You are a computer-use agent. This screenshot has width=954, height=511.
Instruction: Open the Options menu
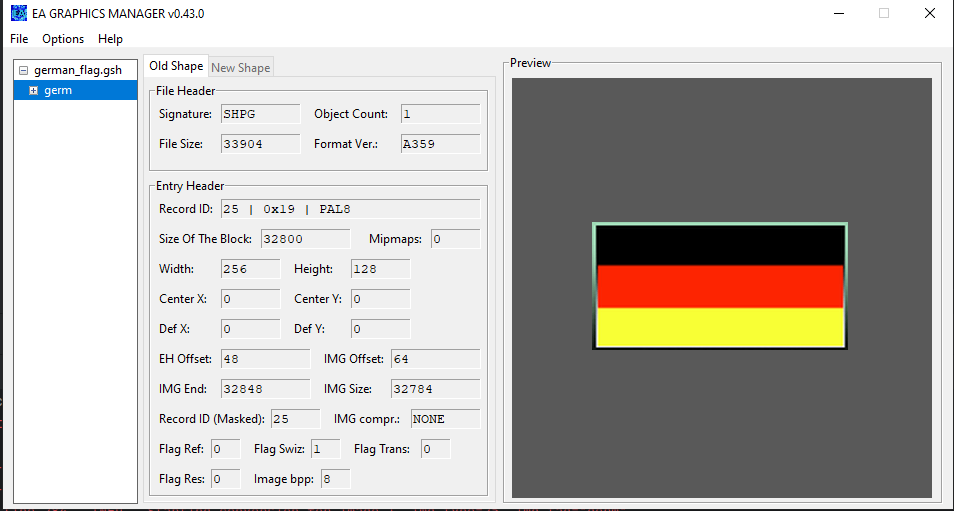63,39
